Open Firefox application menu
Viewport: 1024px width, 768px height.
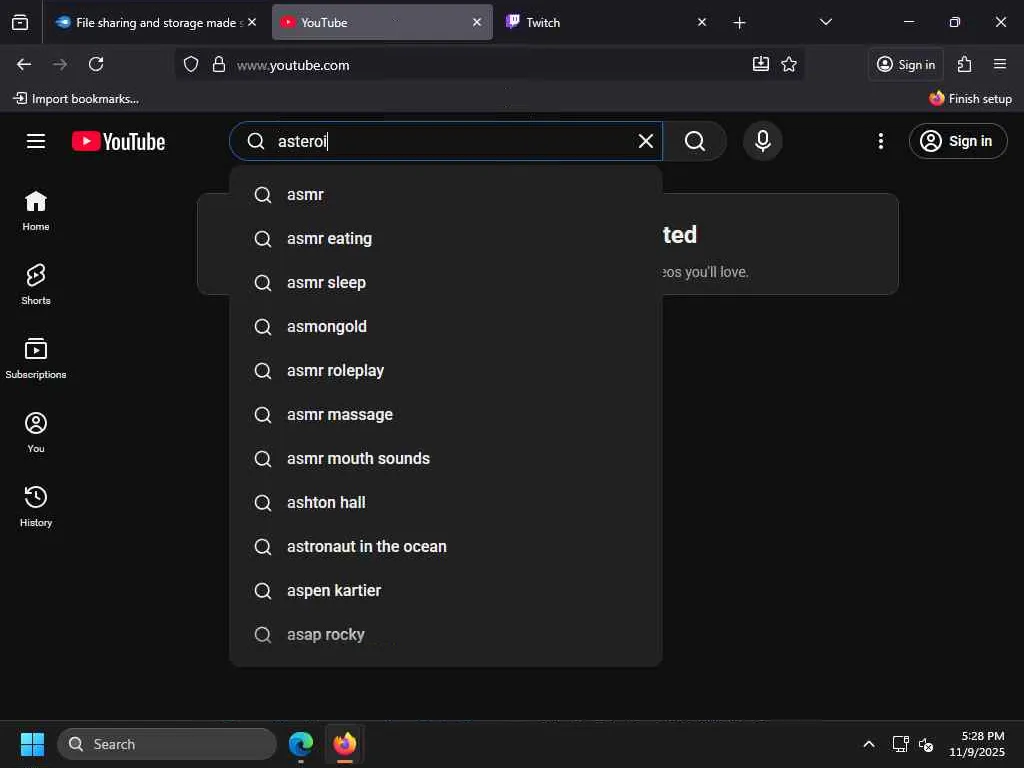(1000, 64)
